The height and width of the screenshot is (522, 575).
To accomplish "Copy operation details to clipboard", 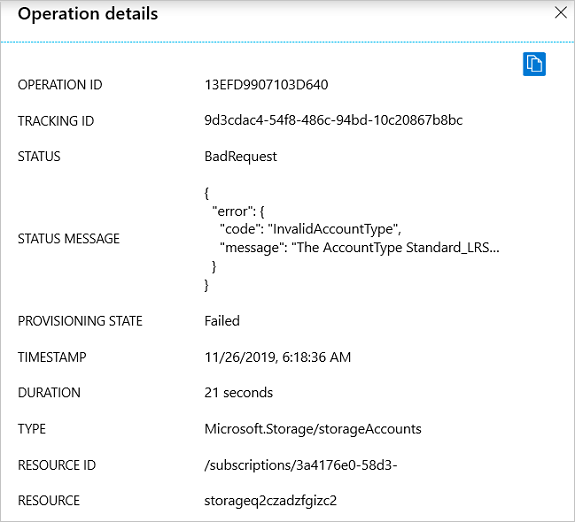I will (534, 64).
